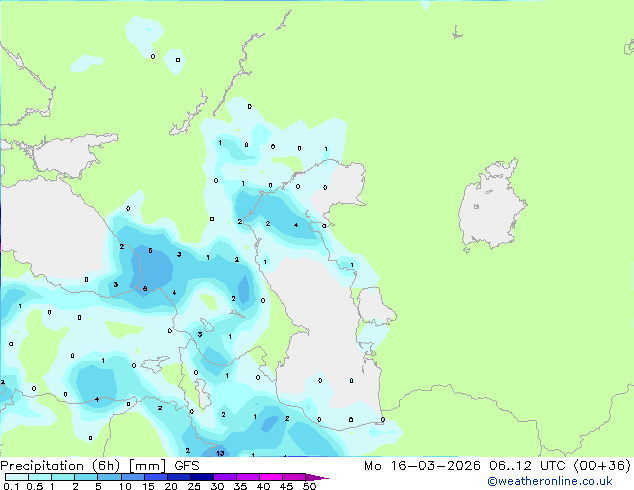The height and width of the screenshot is (490, 634).
Task: Click legend label '10'
Action: pyautogui.click(x=125, y=486)
